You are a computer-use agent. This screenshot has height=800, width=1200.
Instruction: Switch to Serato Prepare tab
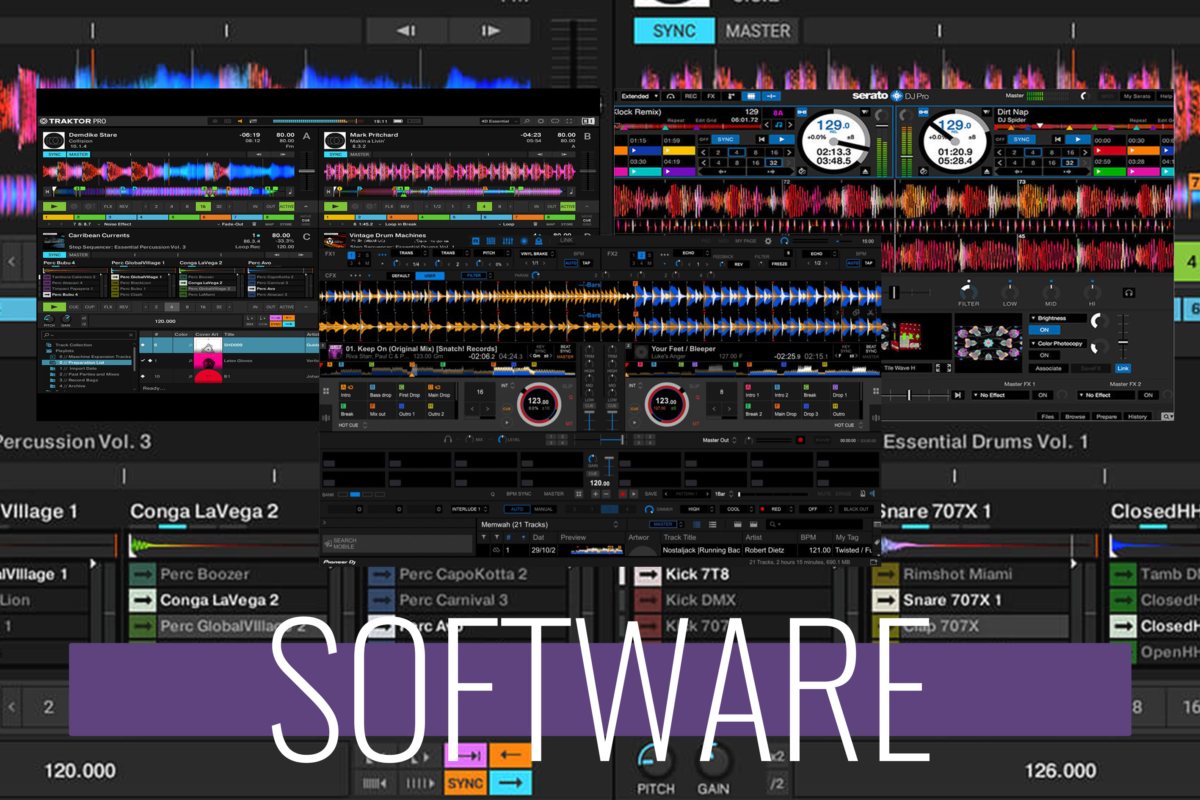pyautogui.click(x=1106, y=416)
